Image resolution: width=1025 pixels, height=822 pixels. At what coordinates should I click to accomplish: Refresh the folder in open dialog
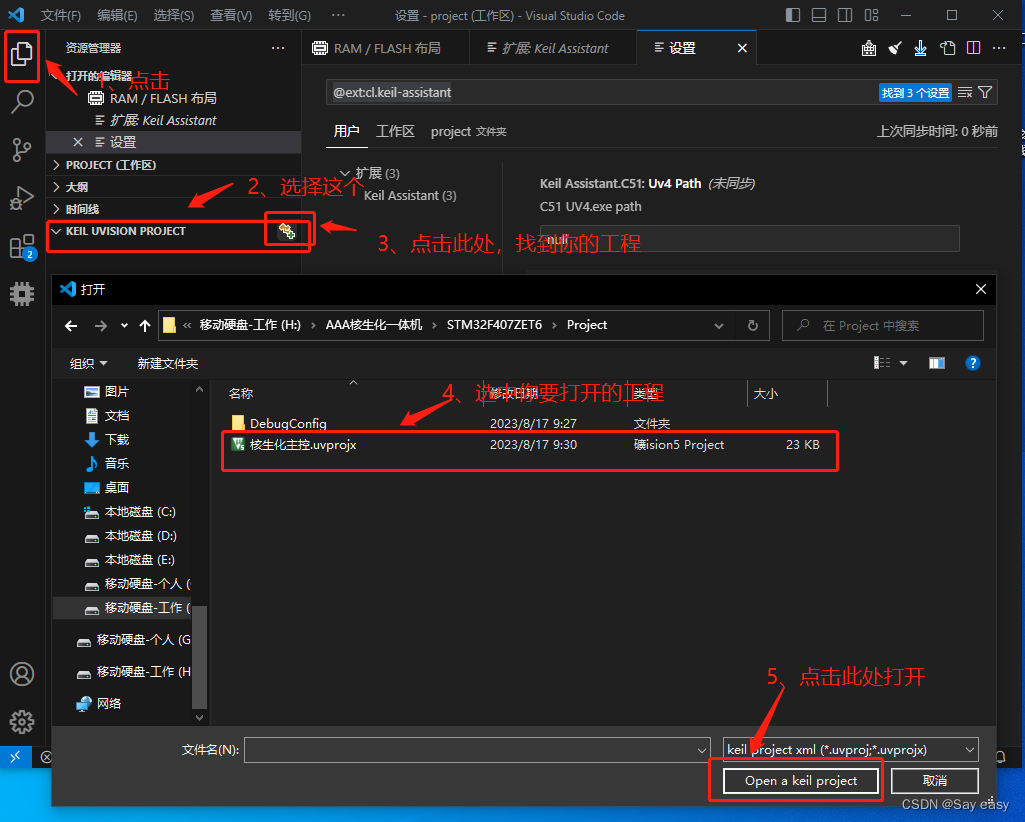pos(753,326)
